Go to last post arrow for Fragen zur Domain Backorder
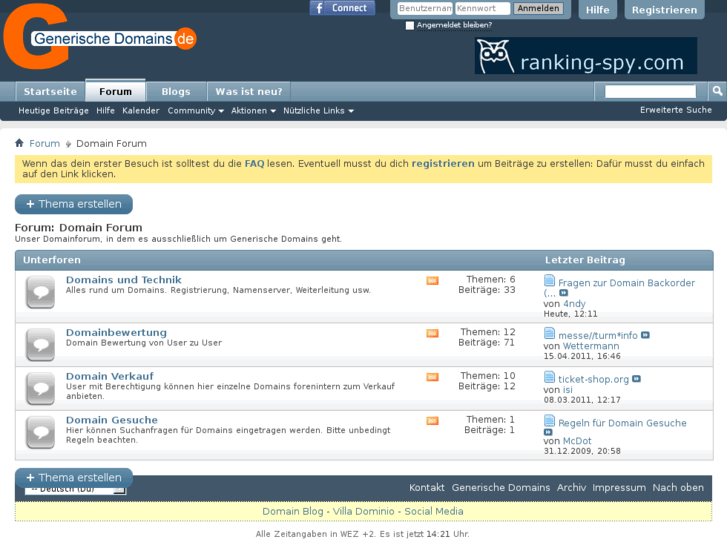The height and width of the screenshot is (545, 727). [x=563, y=293]
